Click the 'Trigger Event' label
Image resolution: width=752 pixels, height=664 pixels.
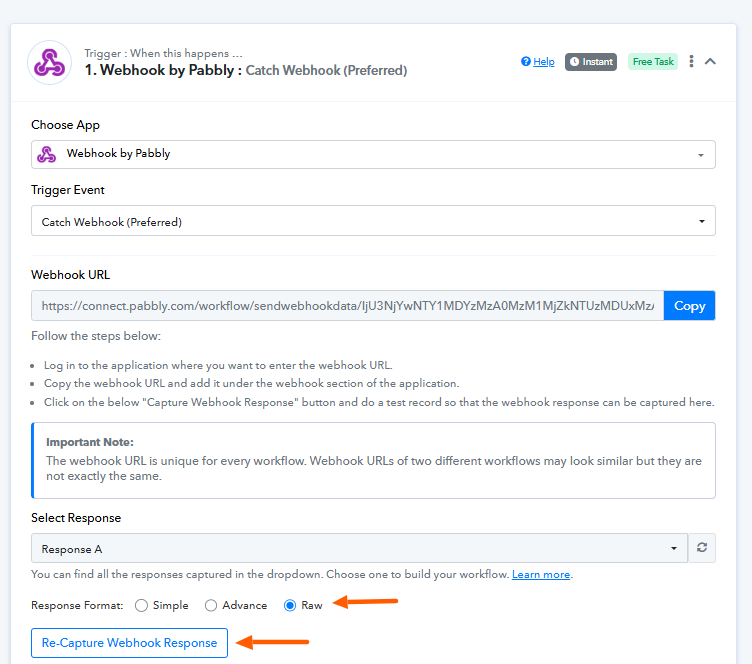pos(68,190)
